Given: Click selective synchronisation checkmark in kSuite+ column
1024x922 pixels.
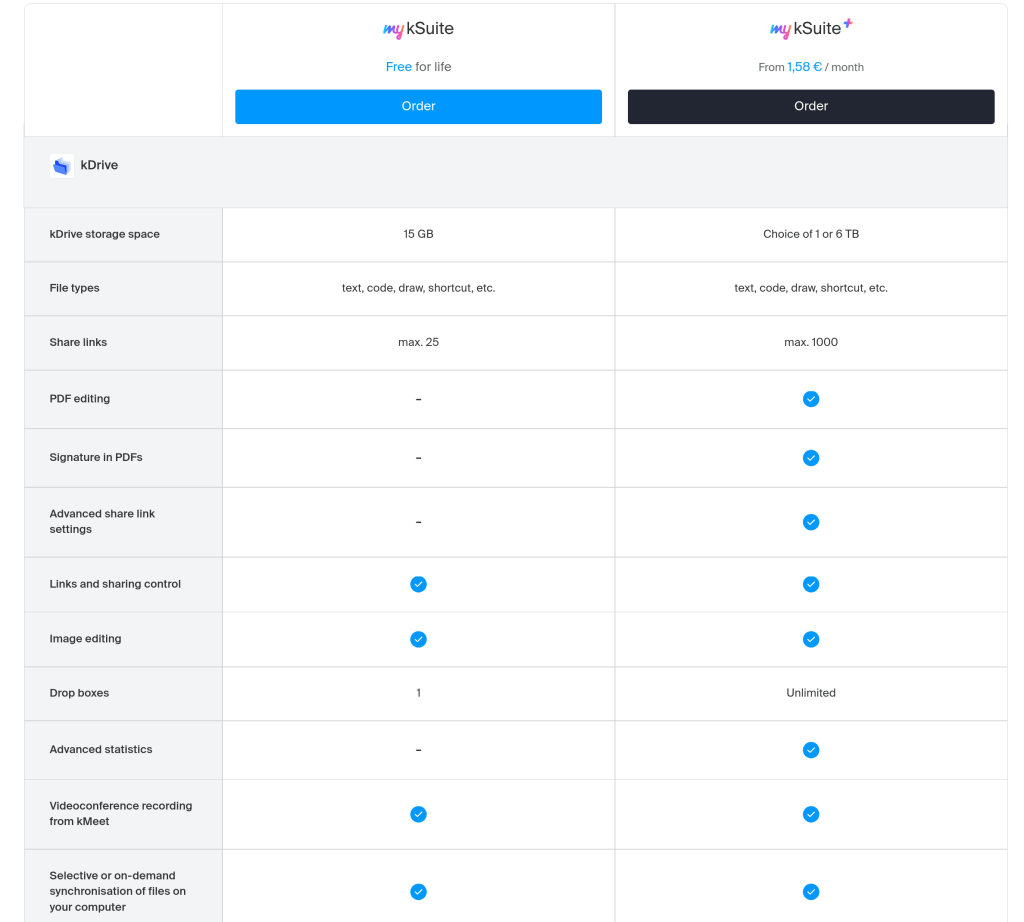Looking at the screenshot, I should coord(811,892).
